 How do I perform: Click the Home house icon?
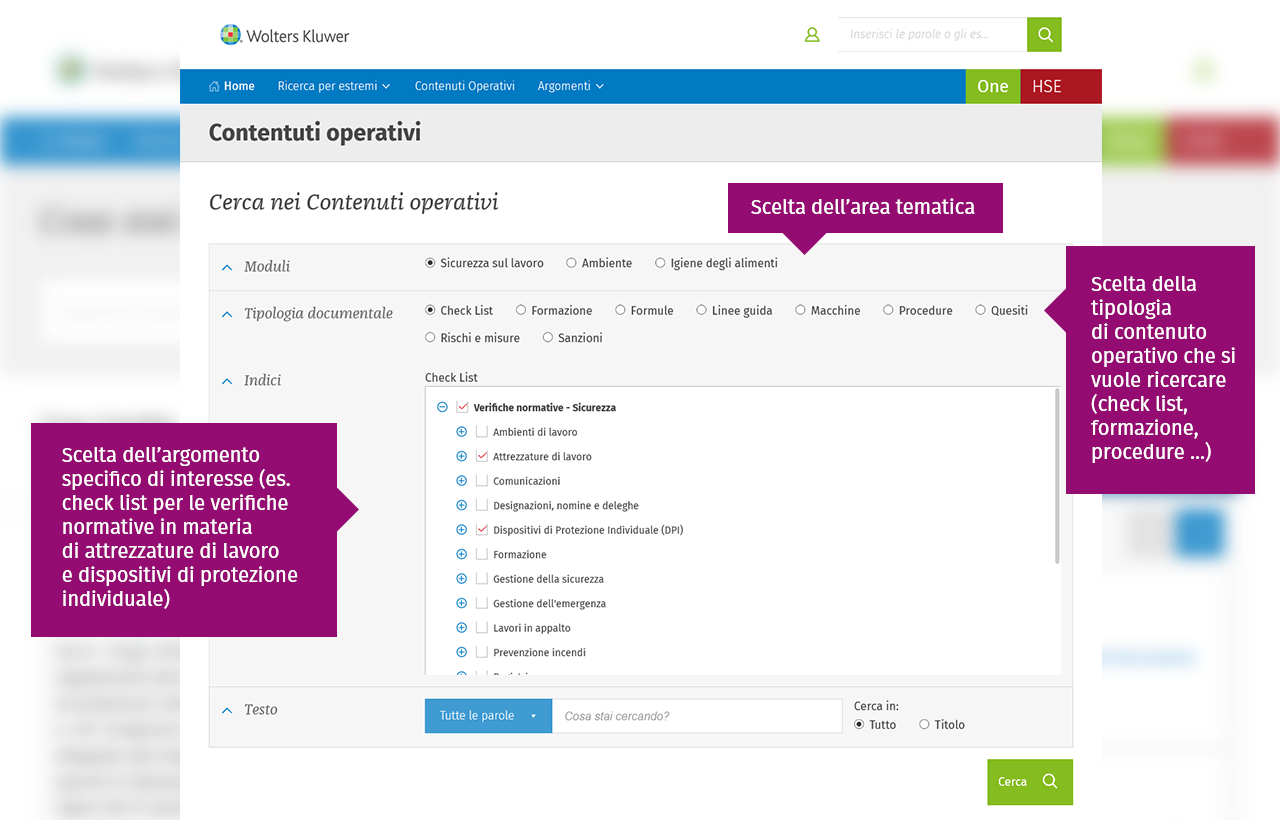pyautogui.click(x=214, y=86)
